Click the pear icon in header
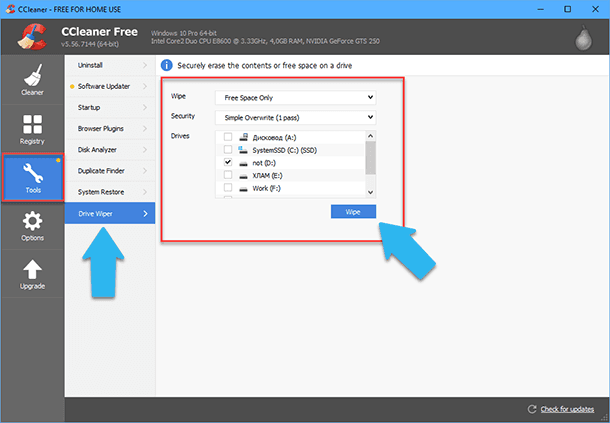This screenshot has height=423, width=610. (584, 38)
